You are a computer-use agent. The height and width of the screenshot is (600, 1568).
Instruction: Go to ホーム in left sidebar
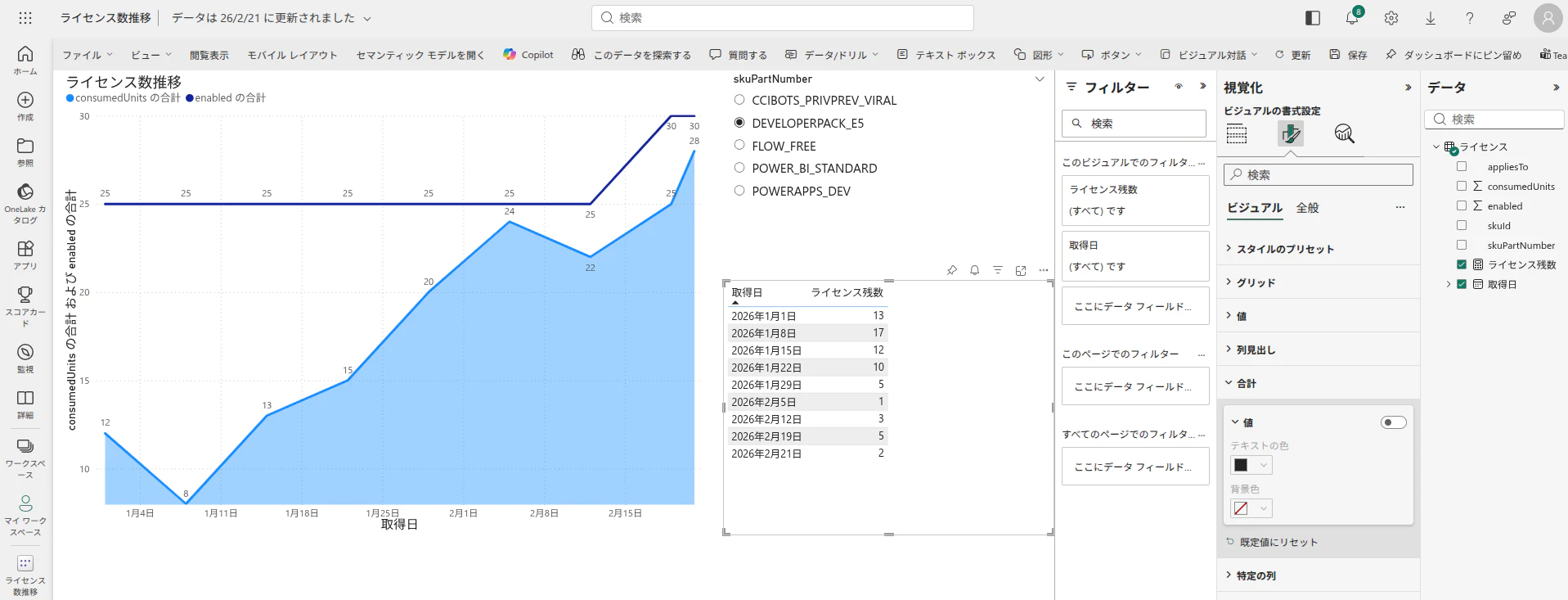pyautogui.click(x=25, y=60)
